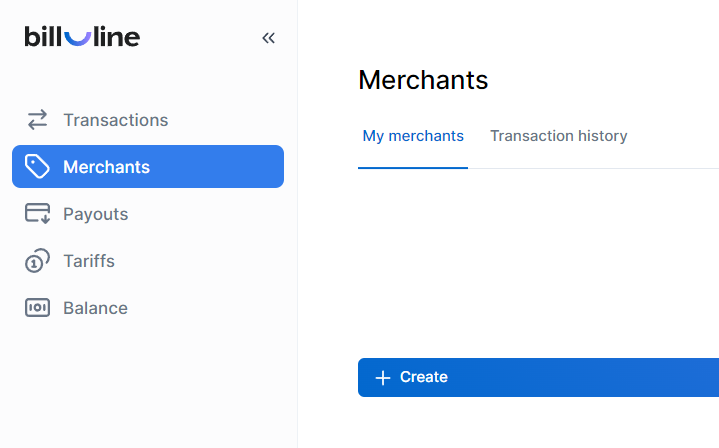Go to the Payouts menu label

tap(95, 214)
